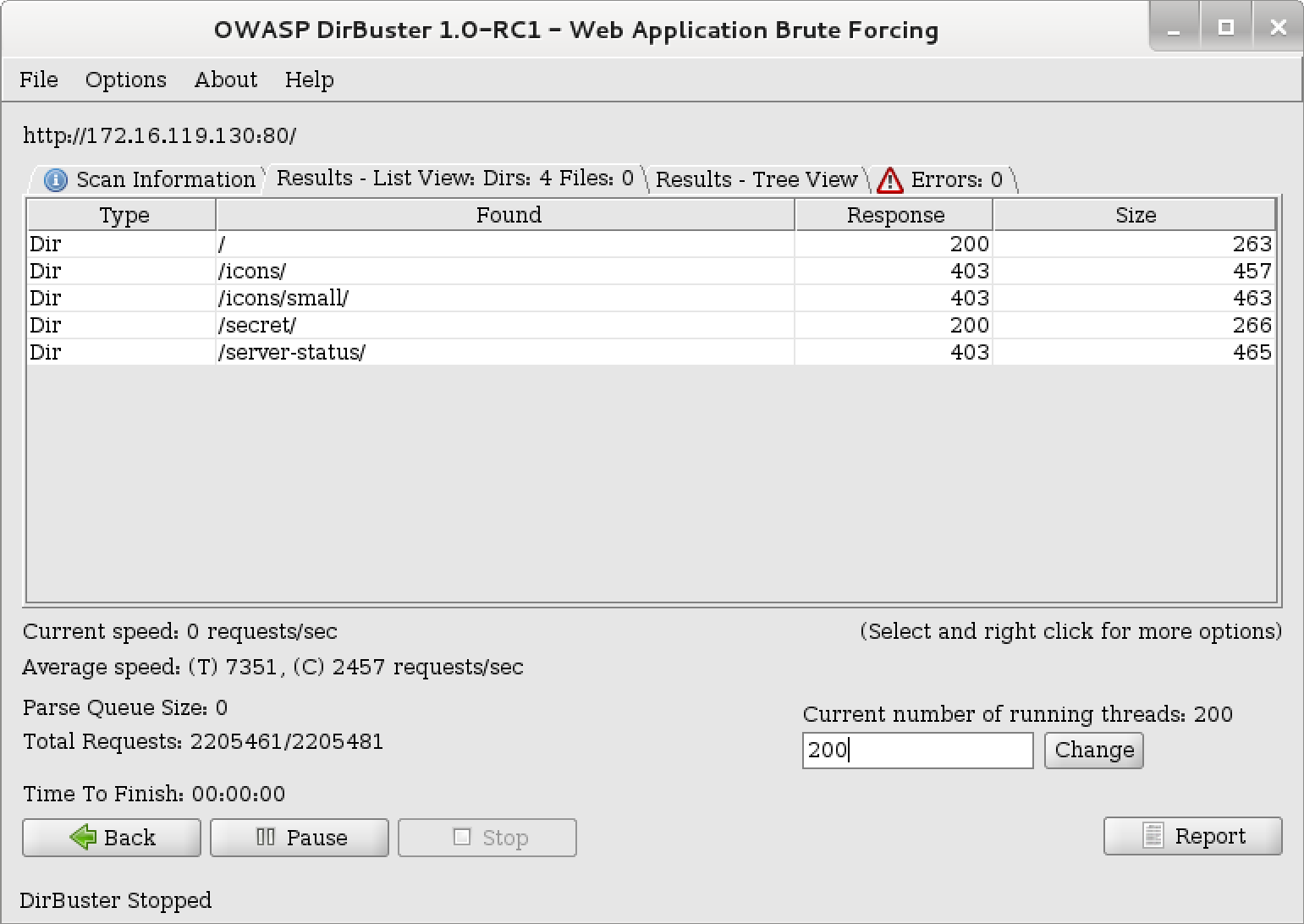Click the Pause bars icon
This screenshot has height=924, width=1304.
point(266,837)
